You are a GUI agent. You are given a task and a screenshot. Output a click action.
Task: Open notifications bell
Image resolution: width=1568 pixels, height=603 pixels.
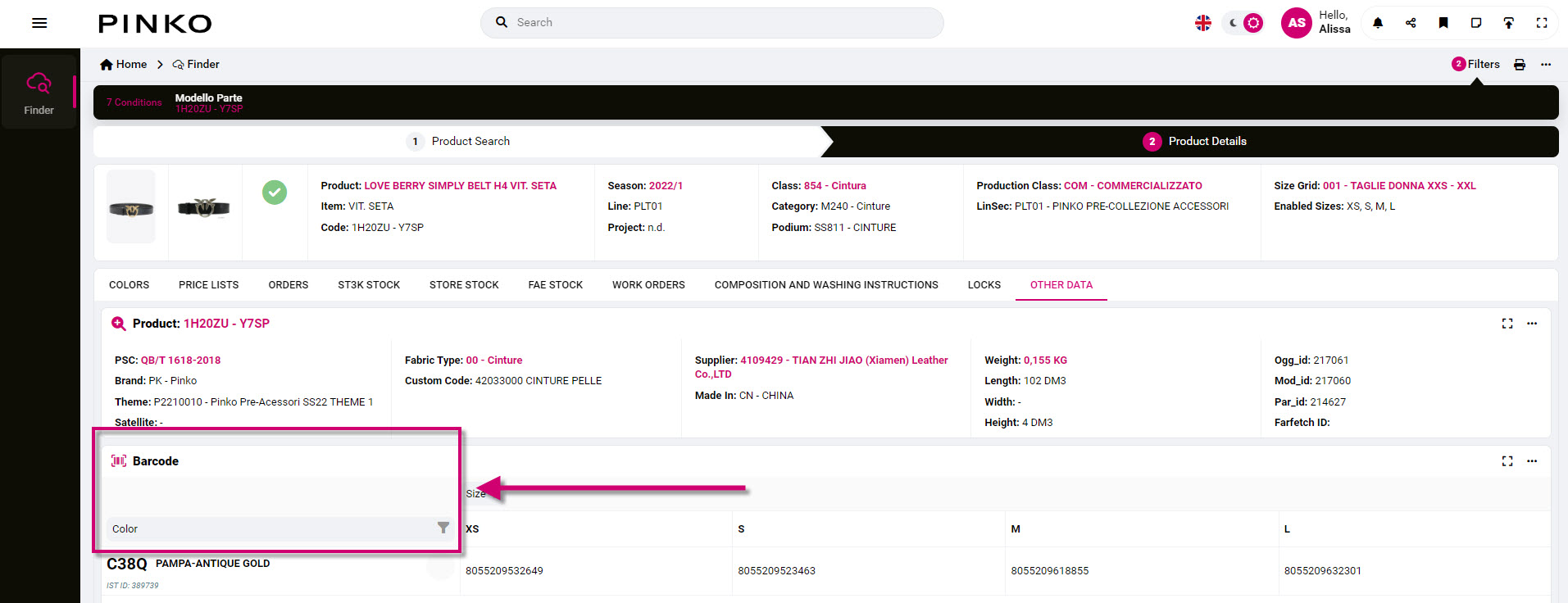[x=1378, y=23]
